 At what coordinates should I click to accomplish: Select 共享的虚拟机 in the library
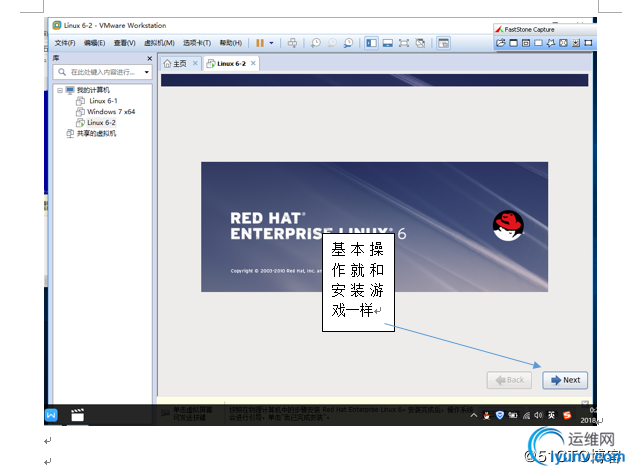(97, 133)
